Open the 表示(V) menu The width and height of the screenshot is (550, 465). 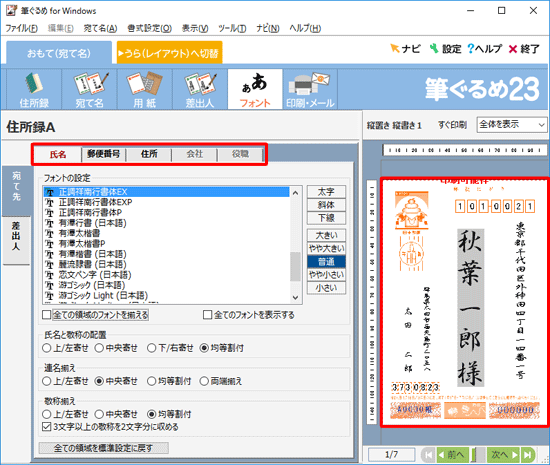[195, 28]
